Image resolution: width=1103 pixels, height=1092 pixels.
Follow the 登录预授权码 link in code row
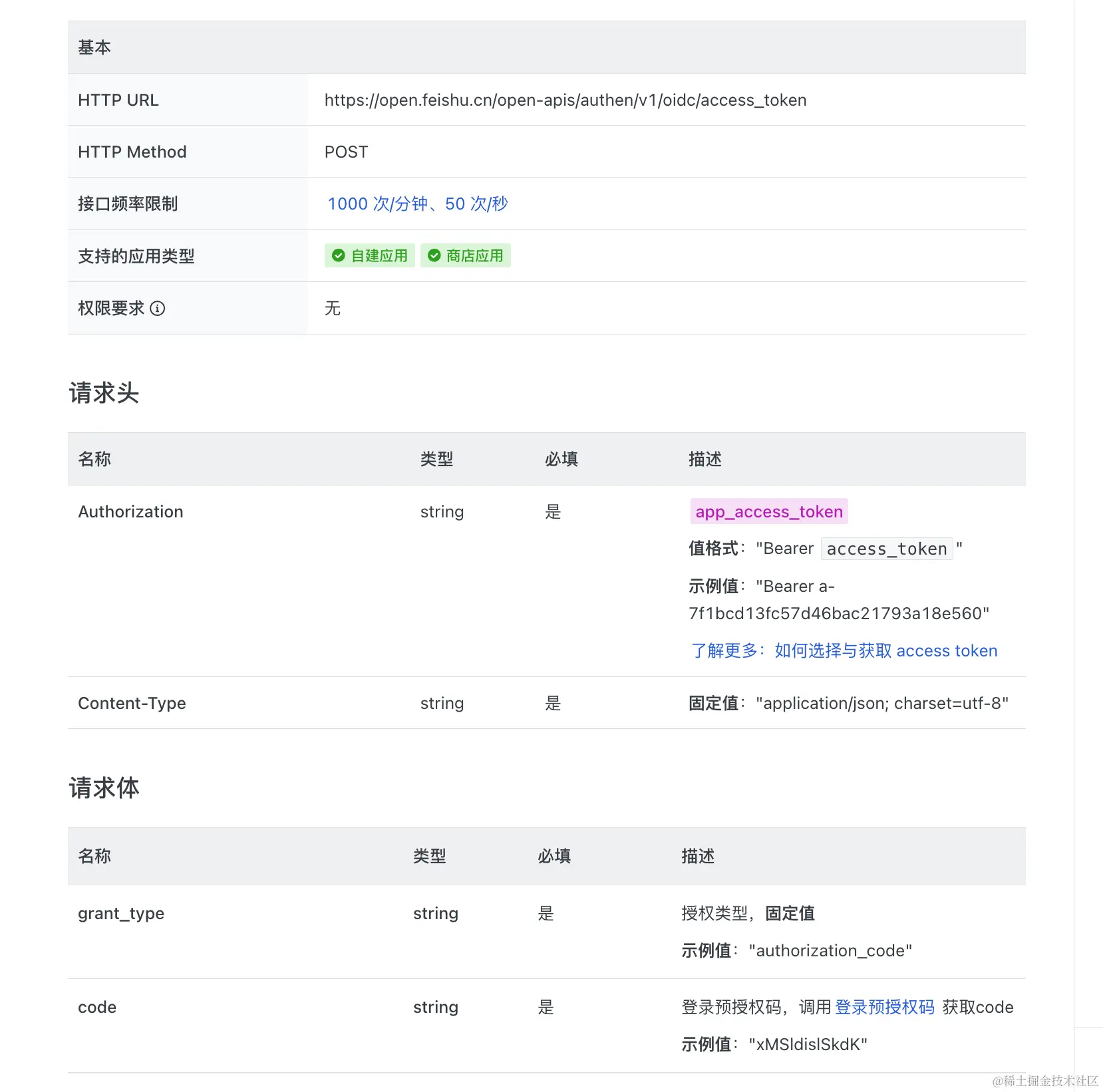click(885, 1007)
